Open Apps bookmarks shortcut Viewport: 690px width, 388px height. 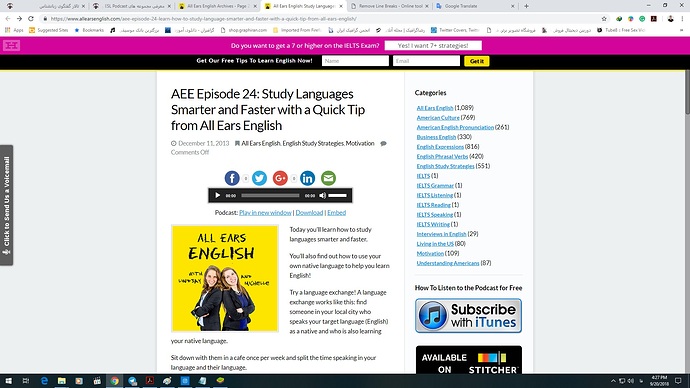click(x=14, y=30)
